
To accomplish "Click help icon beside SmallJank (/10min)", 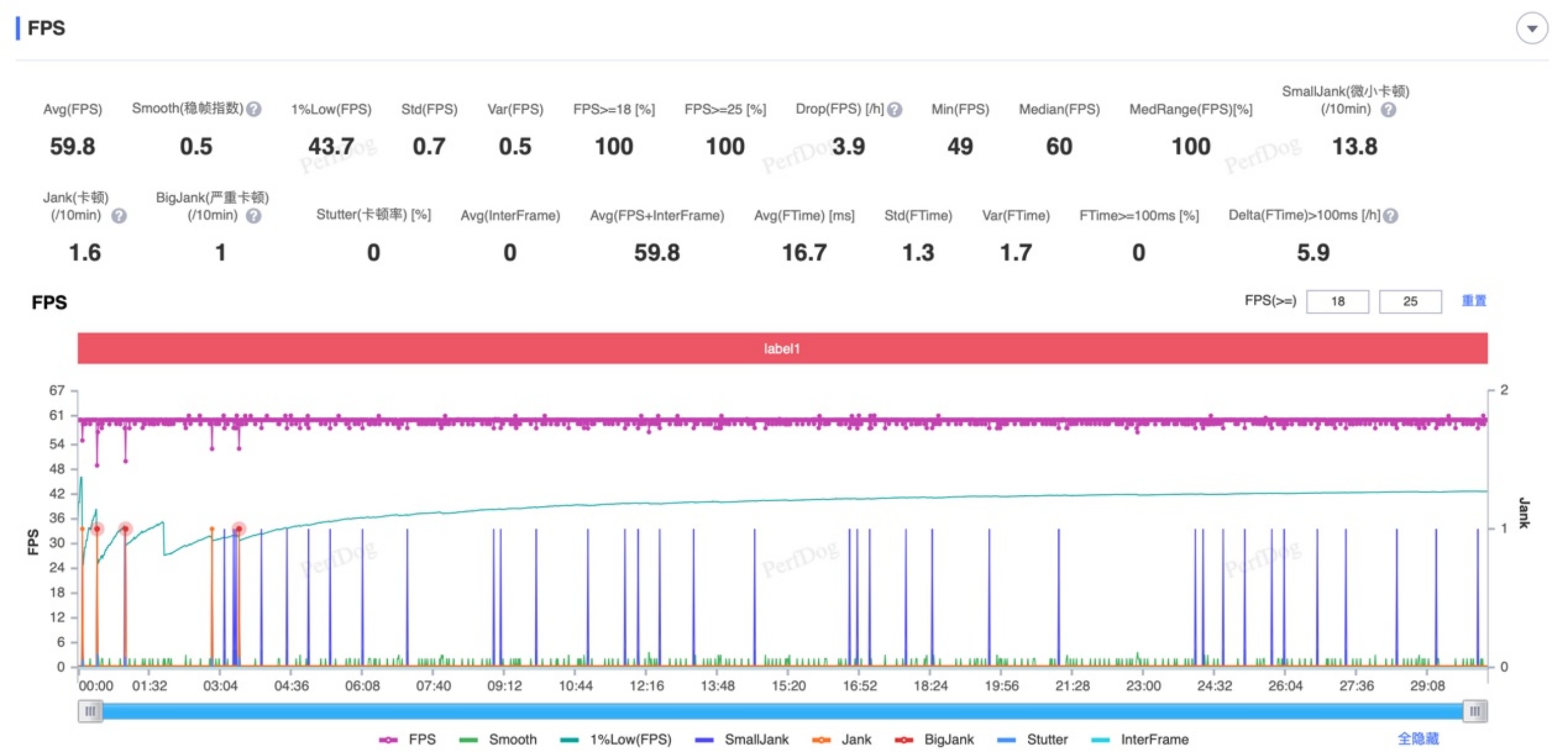I will [x=1388, y=110].
